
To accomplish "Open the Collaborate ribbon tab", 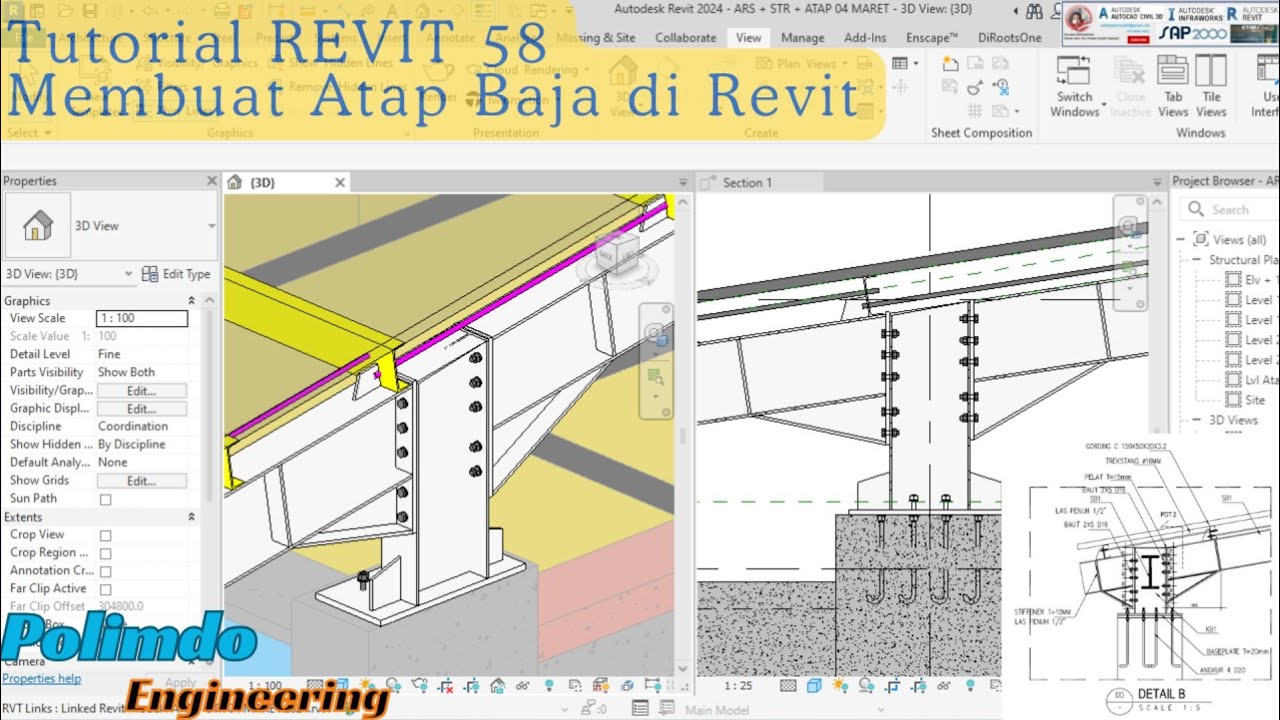I will (685, 37).
